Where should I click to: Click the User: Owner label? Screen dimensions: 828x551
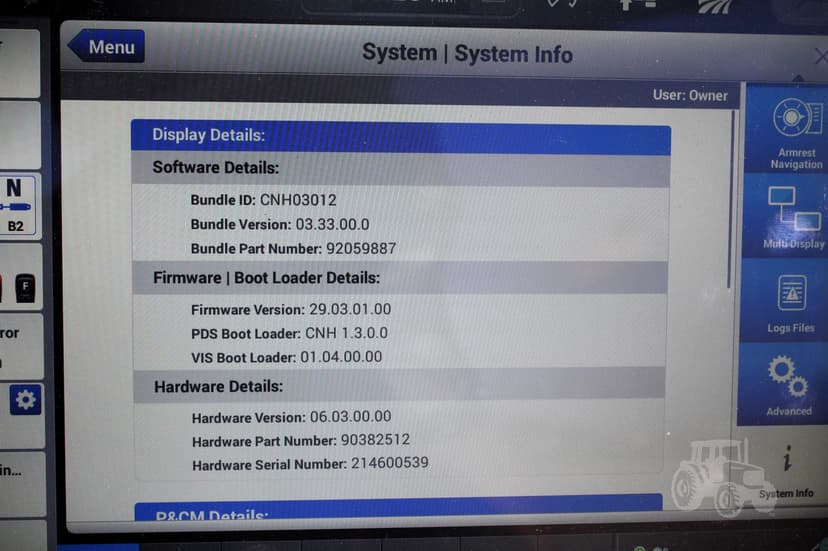(x=690, y=96)
